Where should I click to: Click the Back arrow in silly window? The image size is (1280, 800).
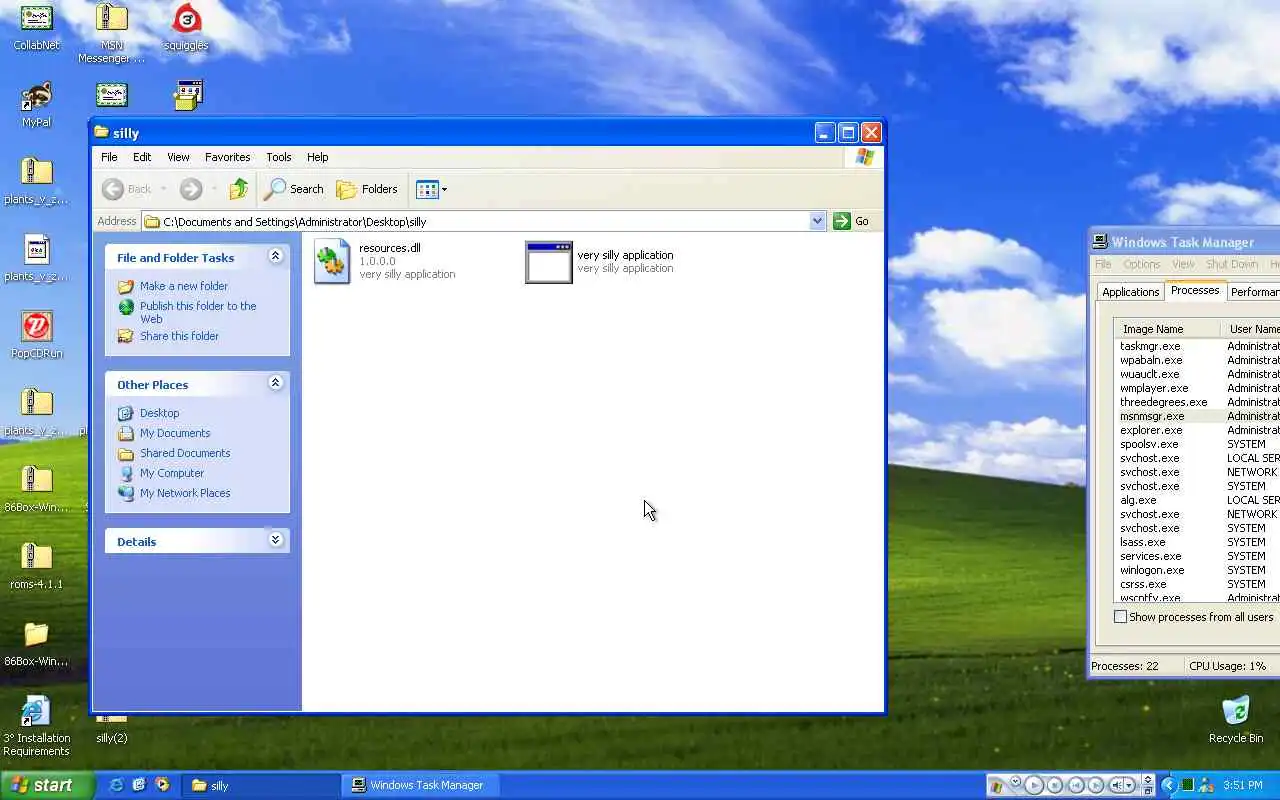click(x=113, y=189)
